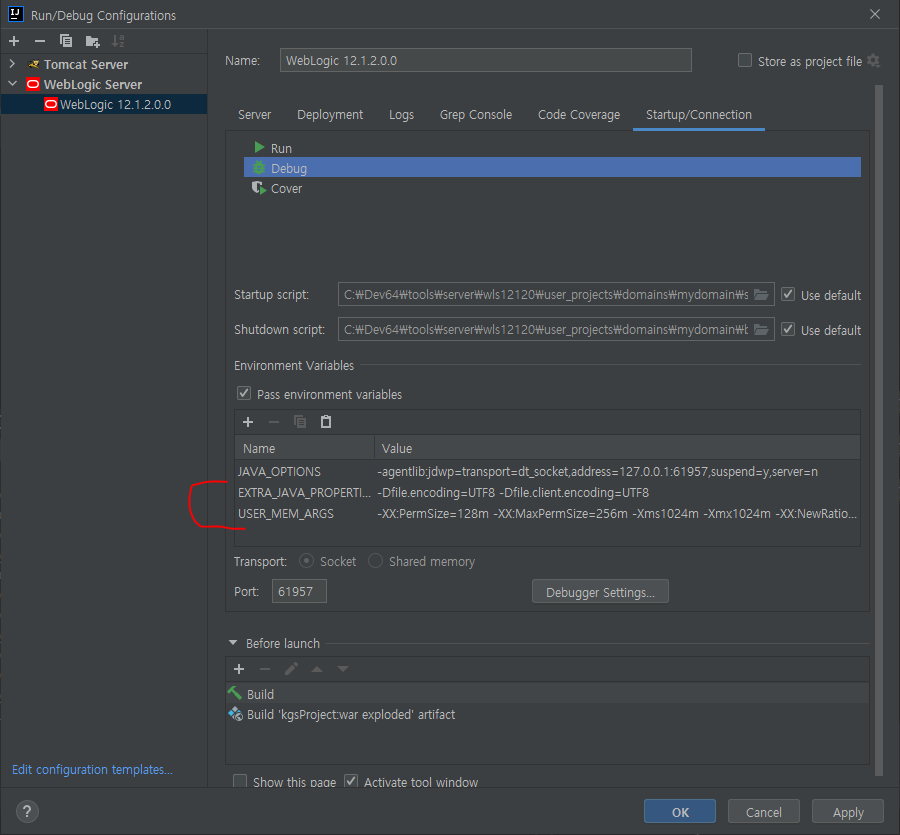Screen dimensions: 900x835
Task: Select the JAVA_OPTIONS variable row
Action: [548, 472]
